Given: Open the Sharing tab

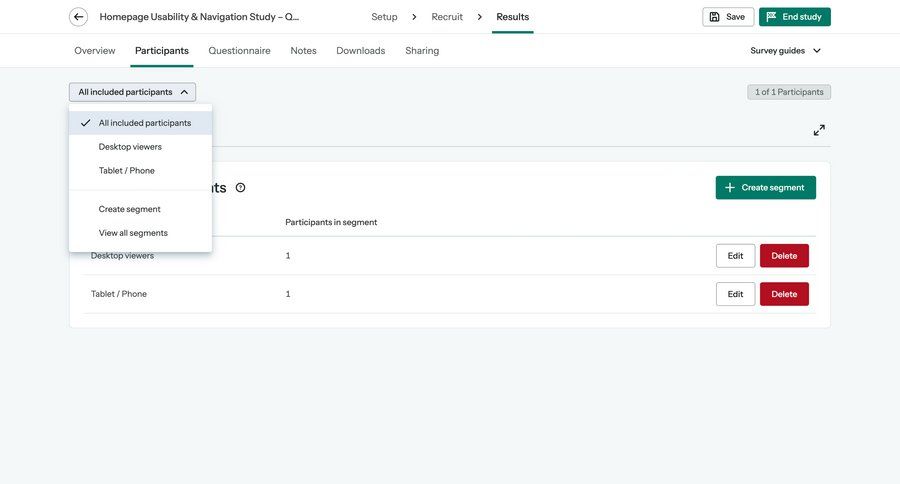Looking at the screenshot, I should coord(422,51).
